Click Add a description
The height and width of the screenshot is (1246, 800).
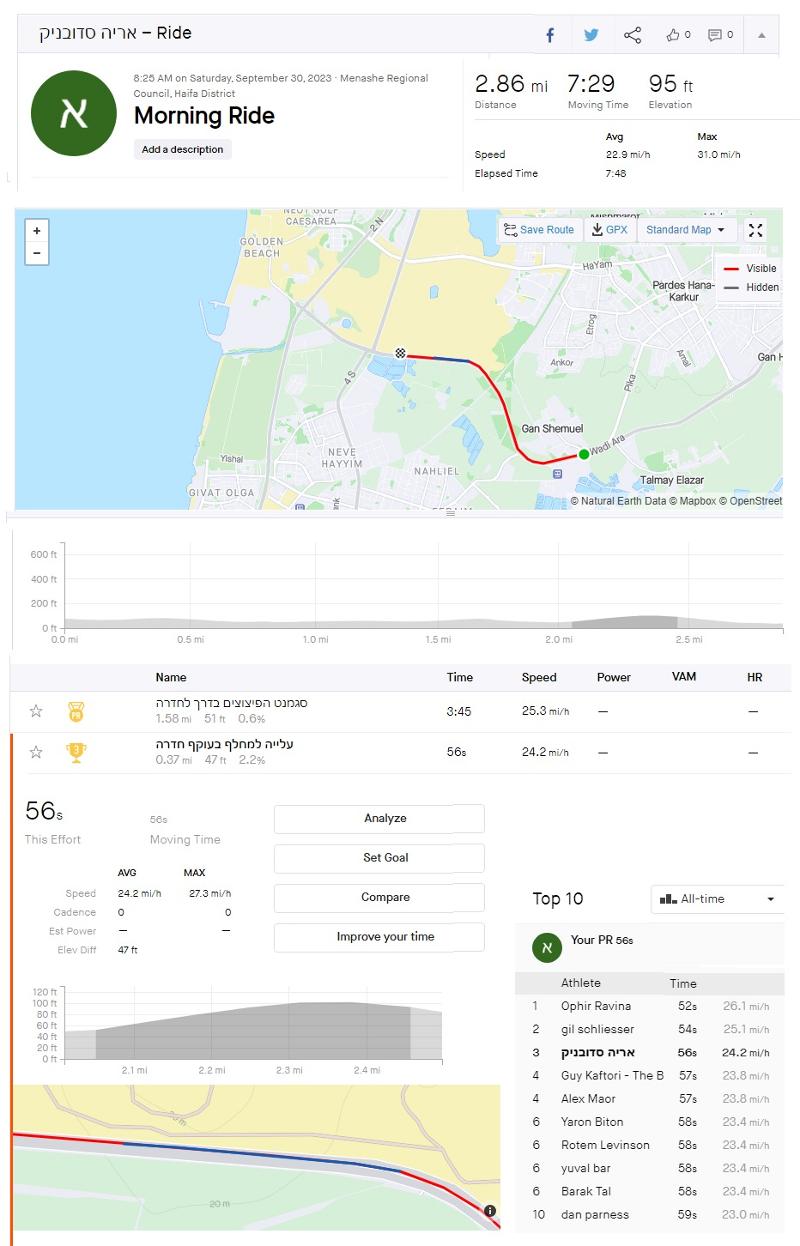pyautogui.click(x=182, y=150)
